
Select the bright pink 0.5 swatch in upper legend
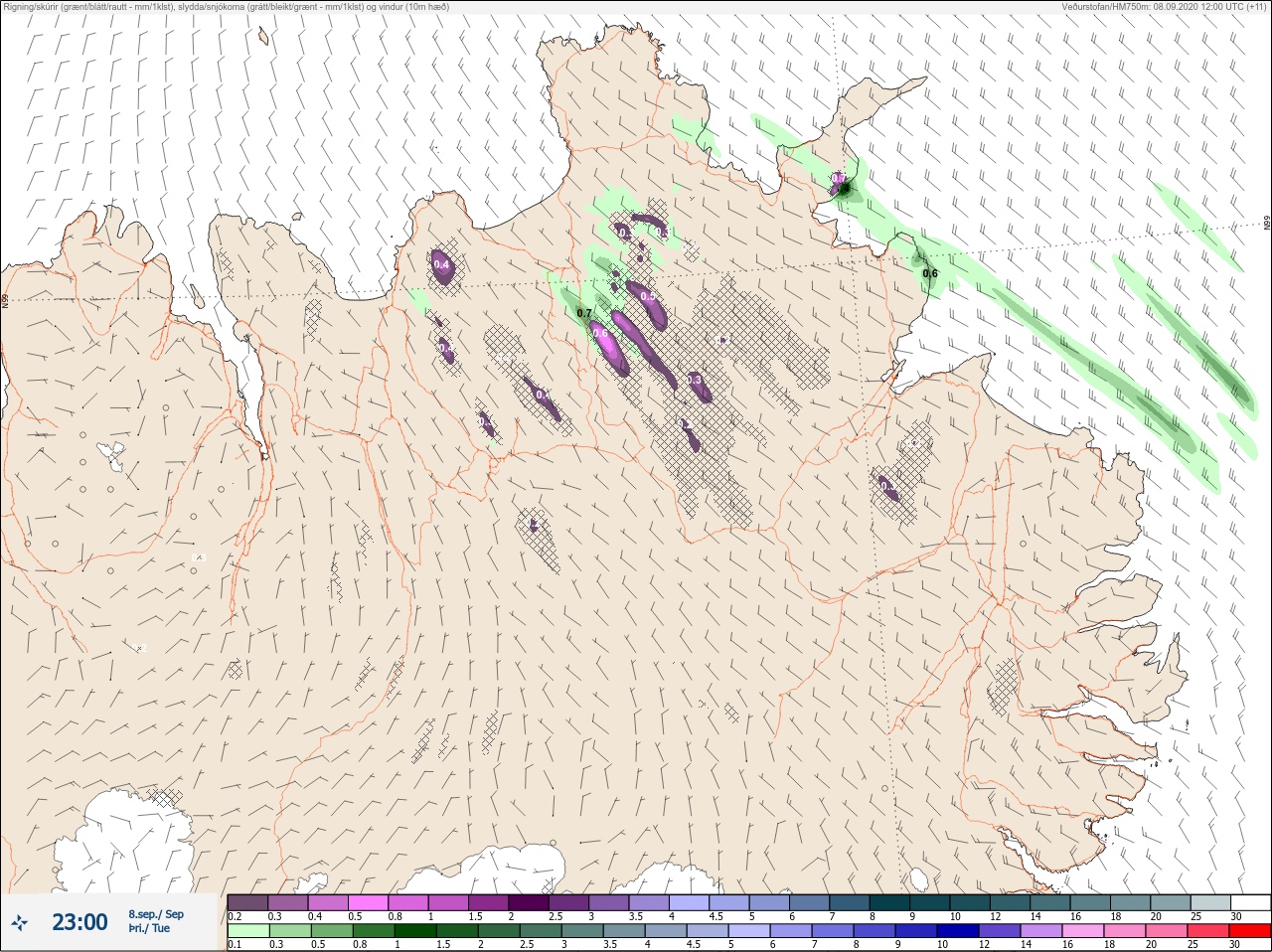click(x=368, y=902)
